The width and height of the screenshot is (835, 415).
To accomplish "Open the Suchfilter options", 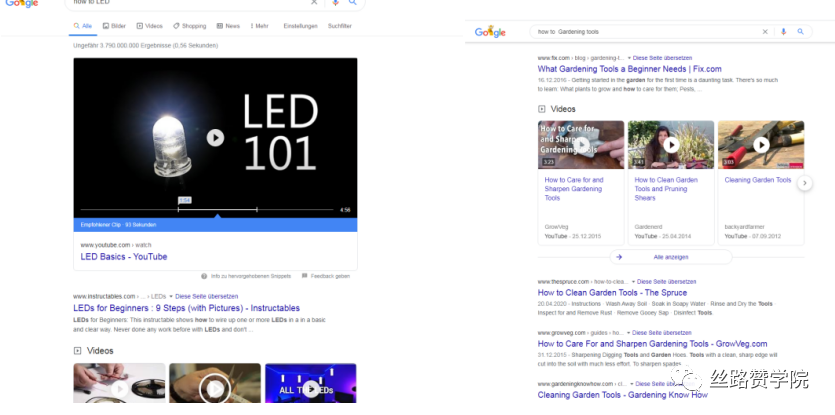I will (340, 26).
